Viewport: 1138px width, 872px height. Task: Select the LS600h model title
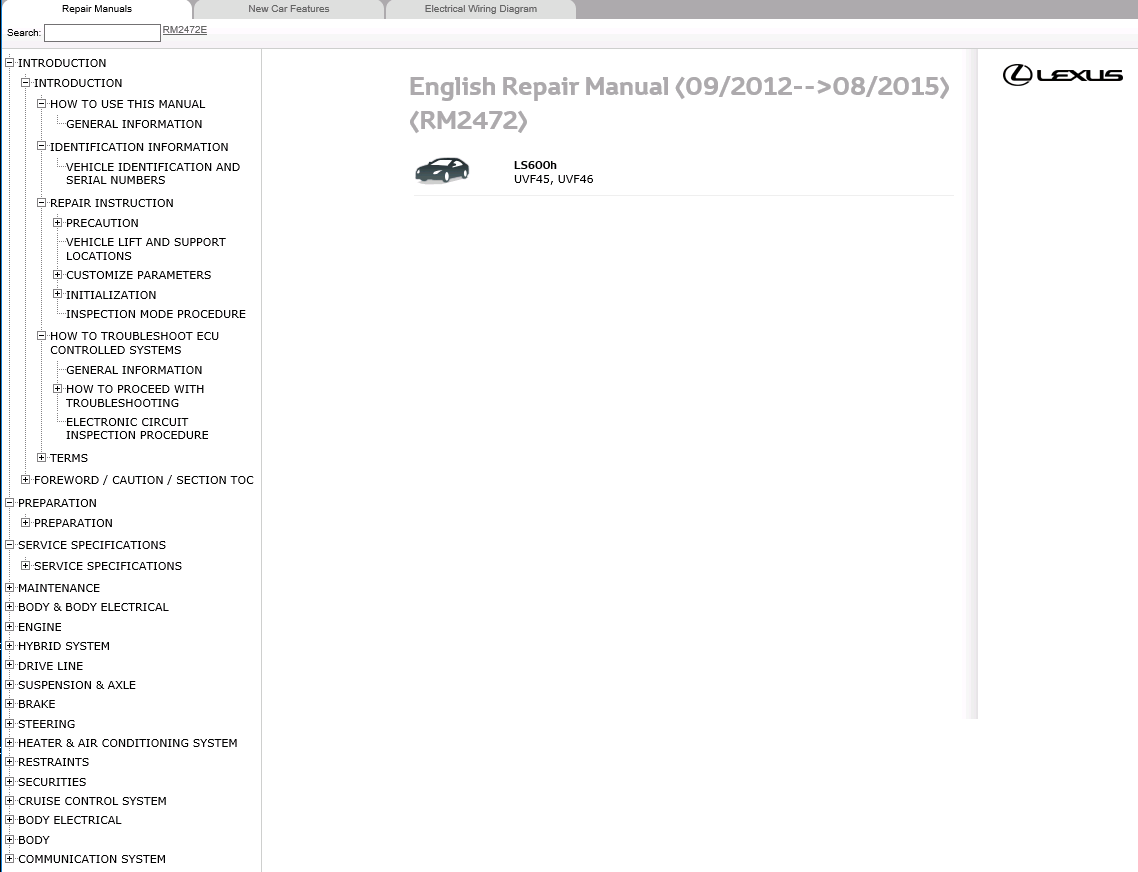pos(535,165)
